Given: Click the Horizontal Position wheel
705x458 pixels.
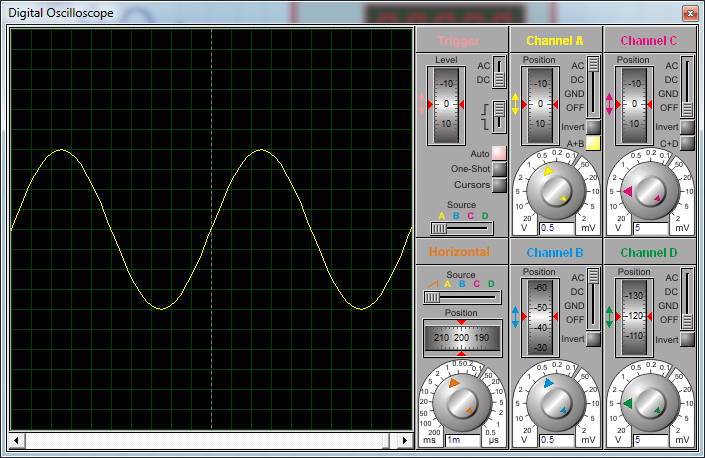Looking at the screenshot, I should point(462,338).
